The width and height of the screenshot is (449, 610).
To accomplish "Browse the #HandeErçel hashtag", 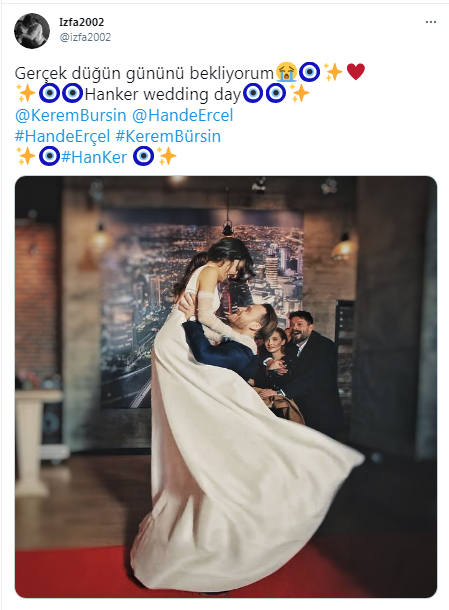I will (x=62, y=136).
